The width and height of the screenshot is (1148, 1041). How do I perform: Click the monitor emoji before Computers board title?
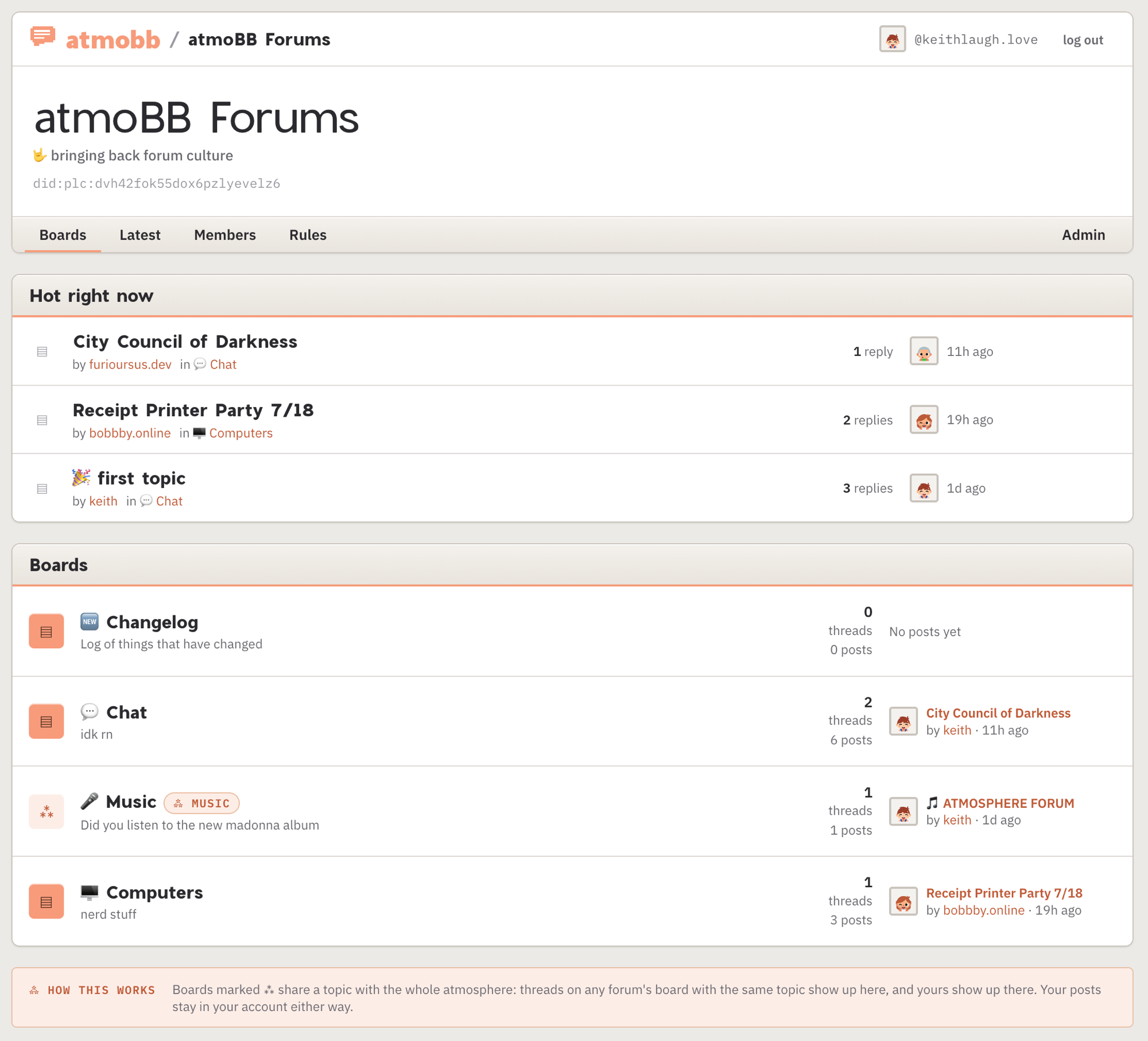(x=89, y=892)
